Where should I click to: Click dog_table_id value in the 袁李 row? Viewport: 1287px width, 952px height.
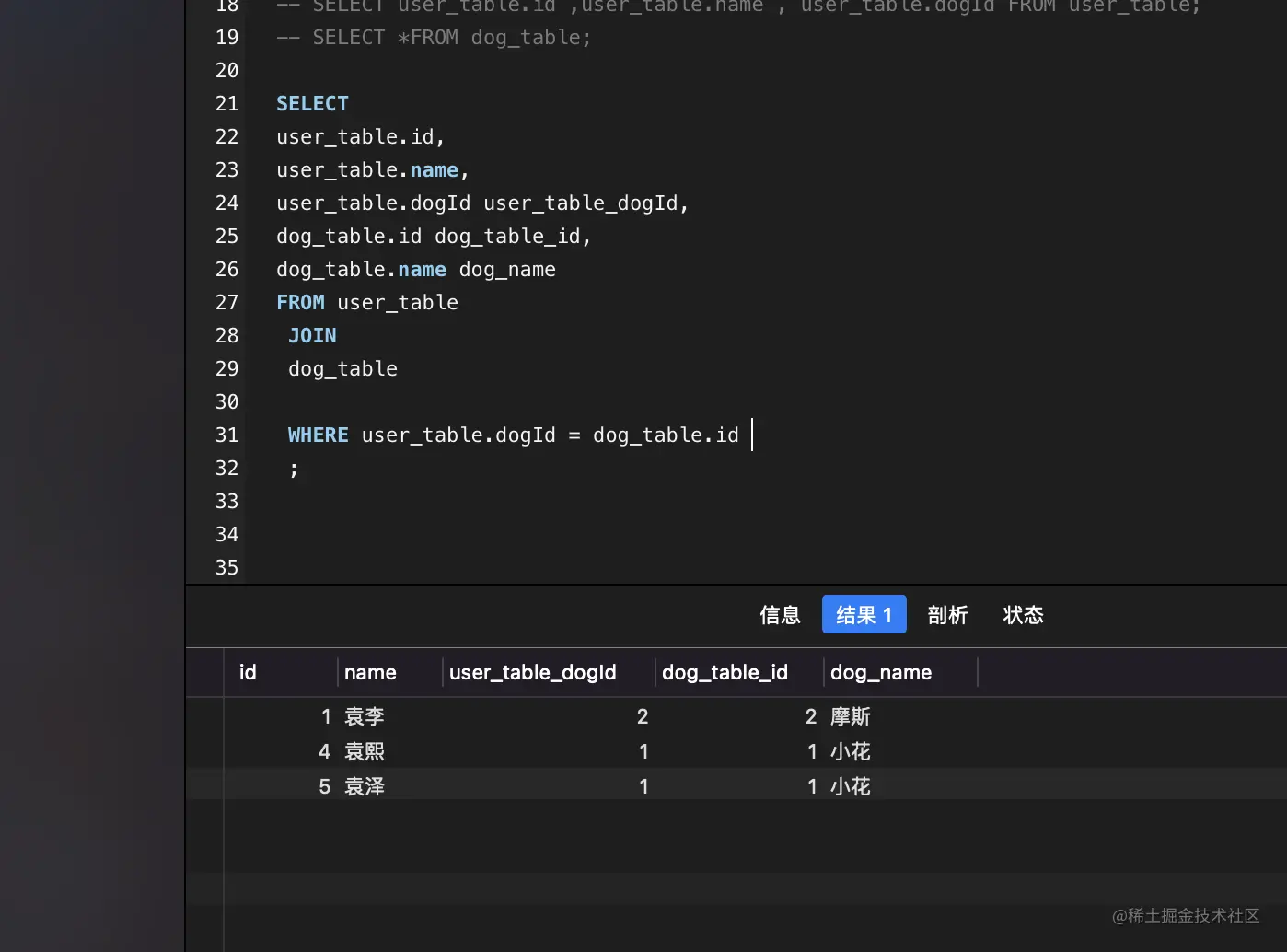[811, 716]
